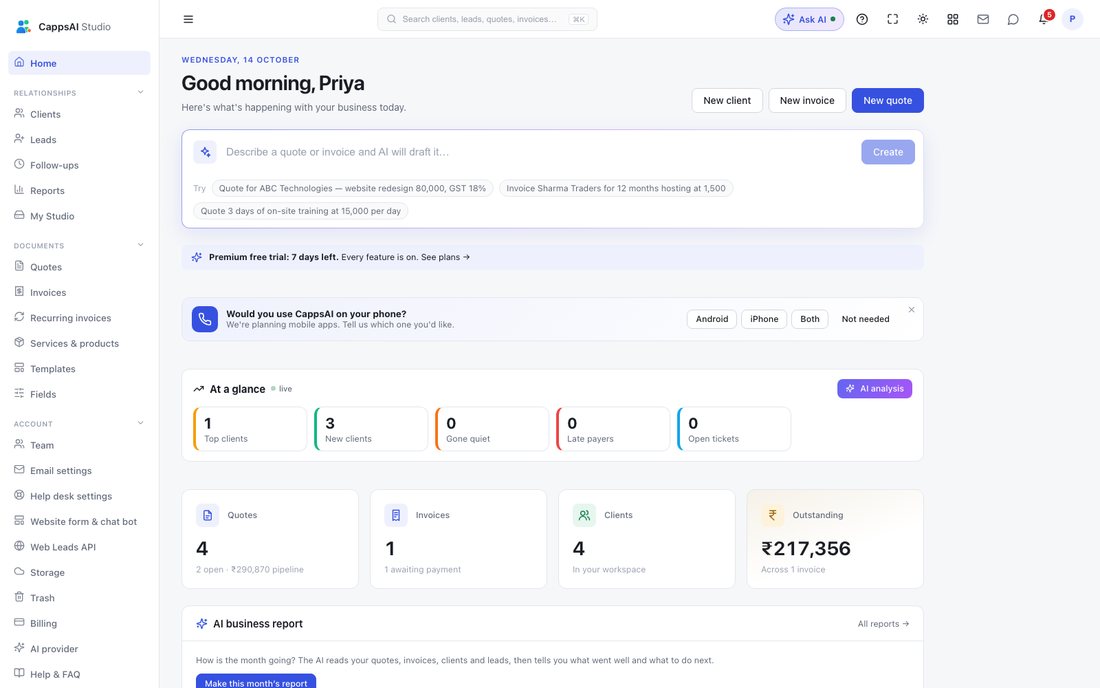Collapse the Account sidebar section
Viewport: 1100px width, 688px height.
pos(140,423)
